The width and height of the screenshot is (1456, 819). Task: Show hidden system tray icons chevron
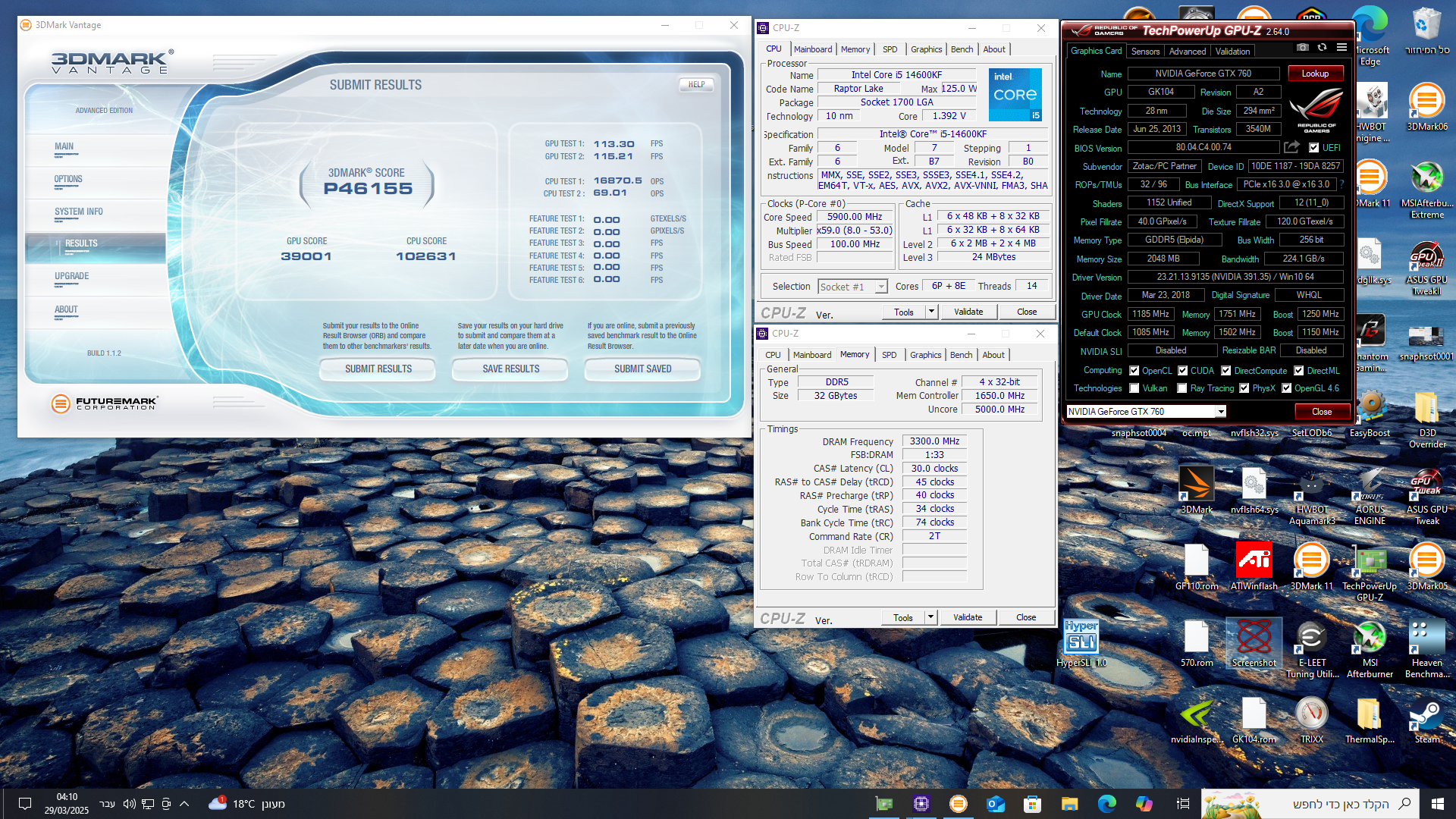[x=184, y=804]
